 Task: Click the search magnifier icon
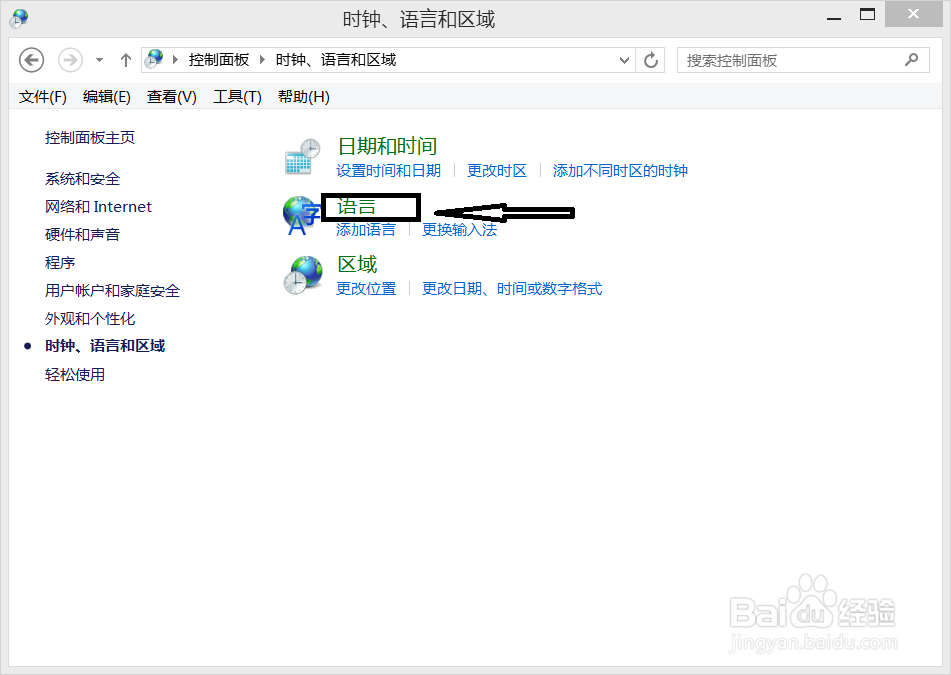coord(911,60)
